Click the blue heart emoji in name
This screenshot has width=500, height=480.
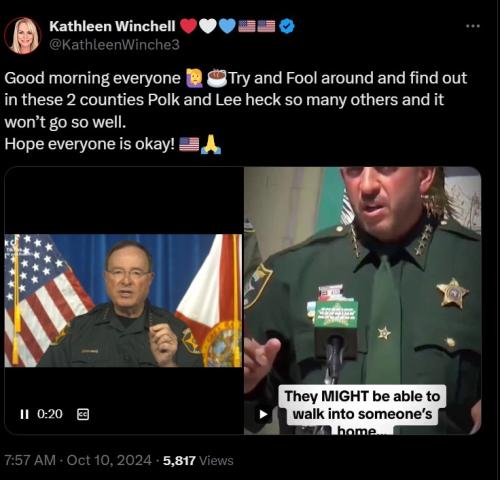click(227, 26)
